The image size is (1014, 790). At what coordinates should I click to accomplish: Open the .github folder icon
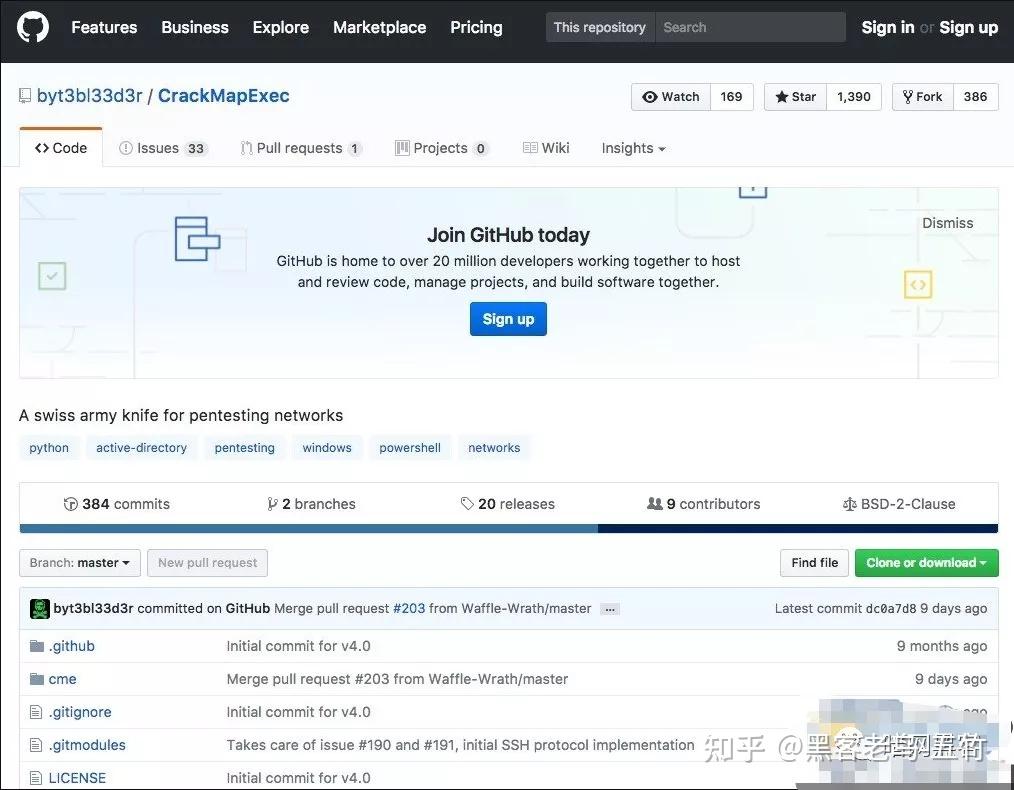click(37, 646)
